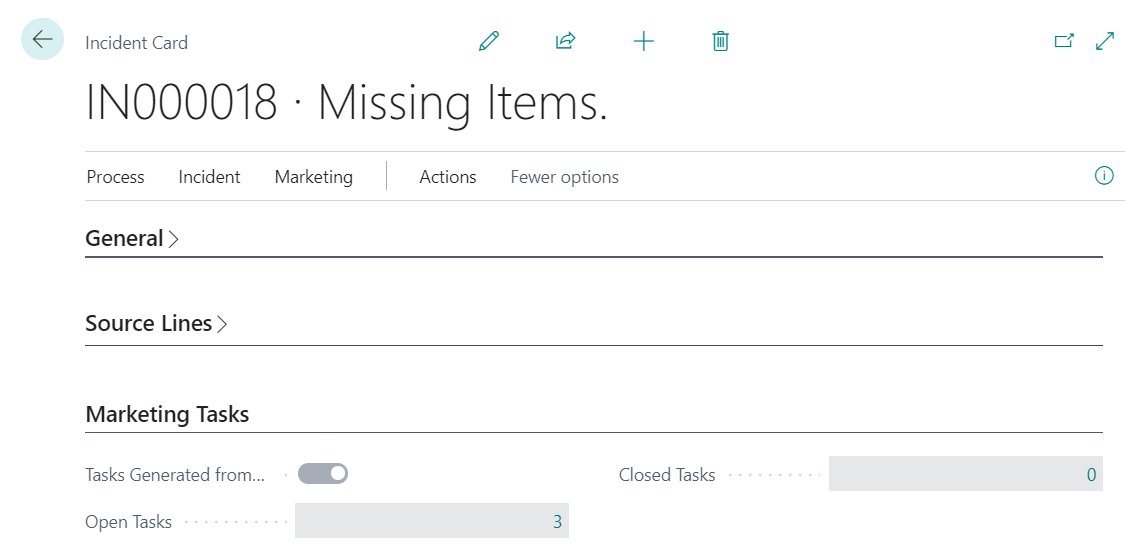
Task: Show the information pane via the info icon
Action: (x=1104, y=176)
